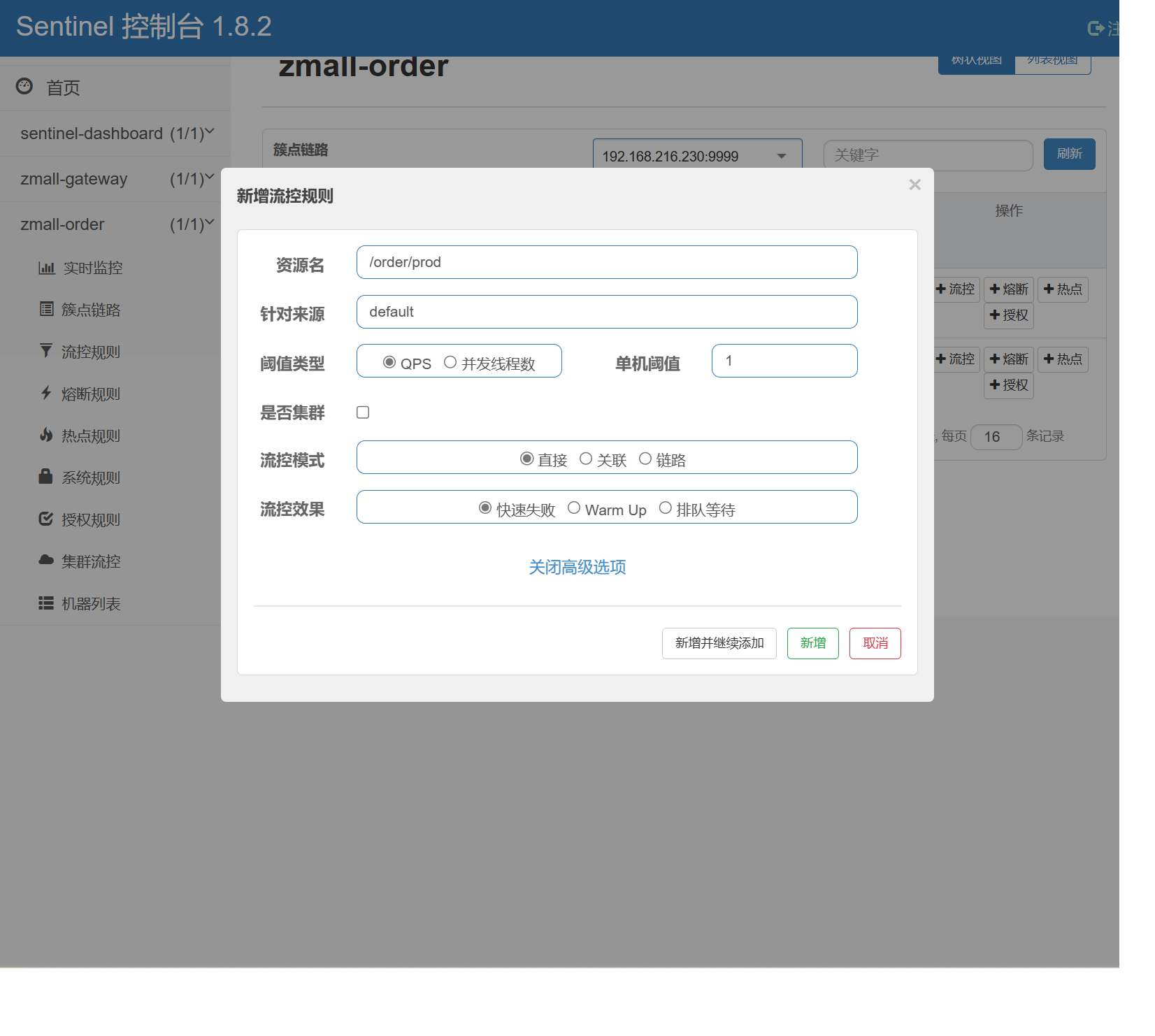Select 关联 flow control mode
This screenshot has width=1155, height=1036.
click(586, 459)
